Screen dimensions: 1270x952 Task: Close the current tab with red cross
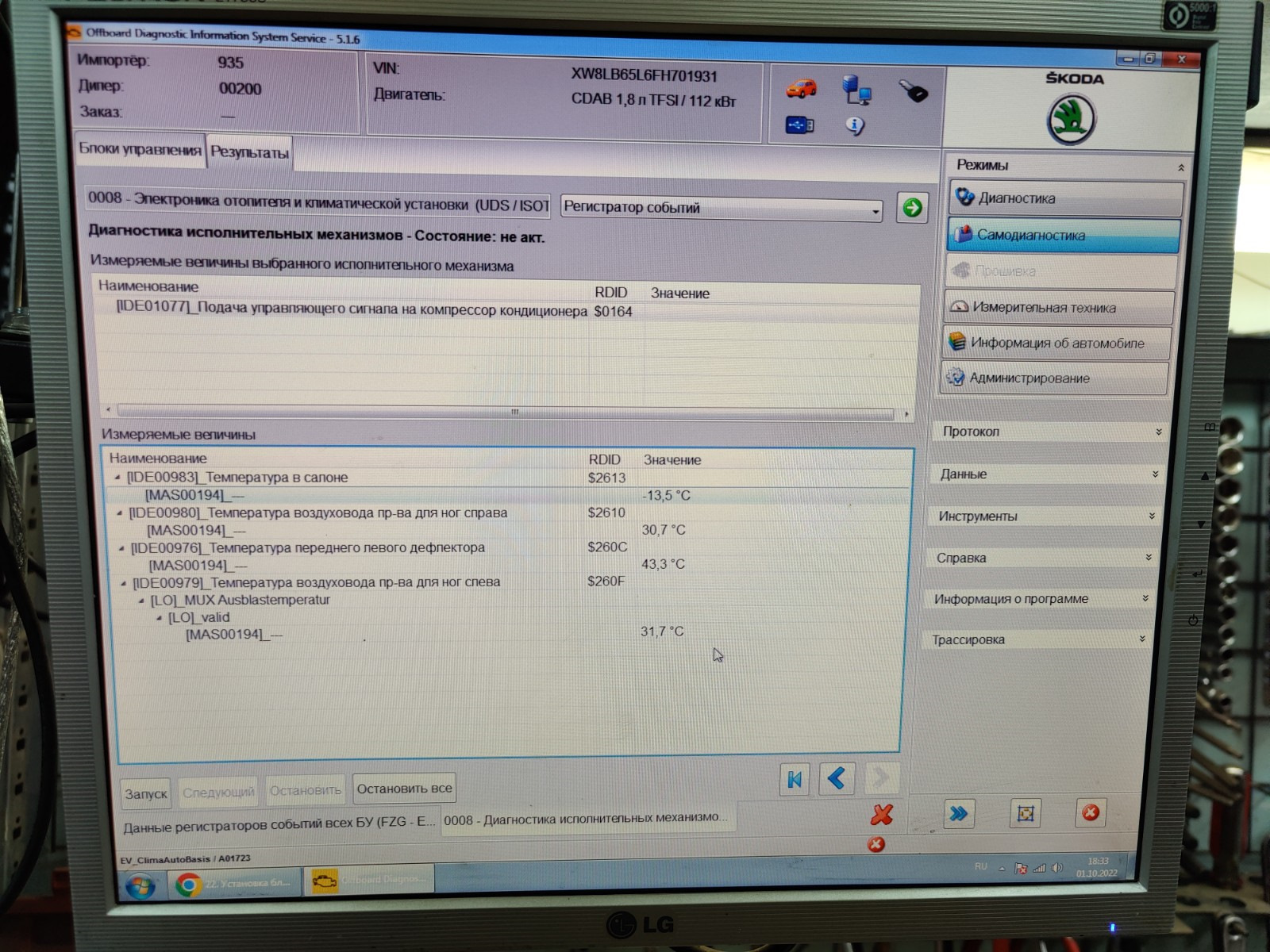tap(882, 815)
